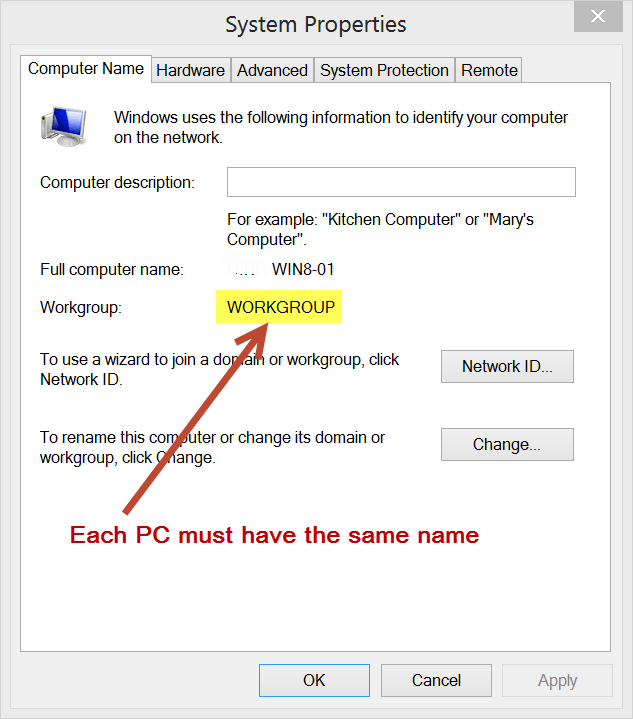Click the "Computer description:" label

[117, 182]
